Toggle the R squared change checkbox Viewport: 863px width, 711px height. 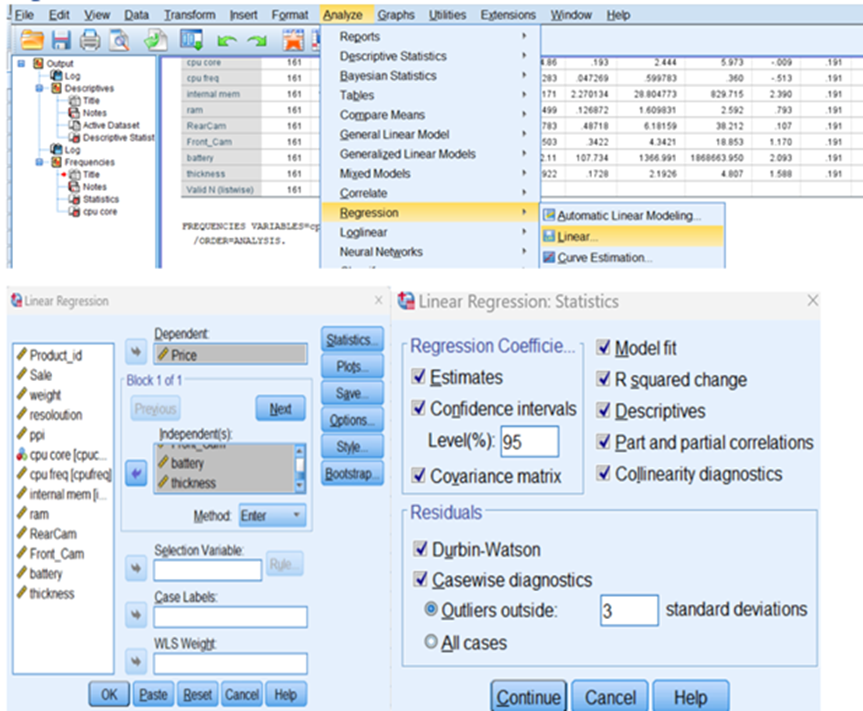pos(604,379)
